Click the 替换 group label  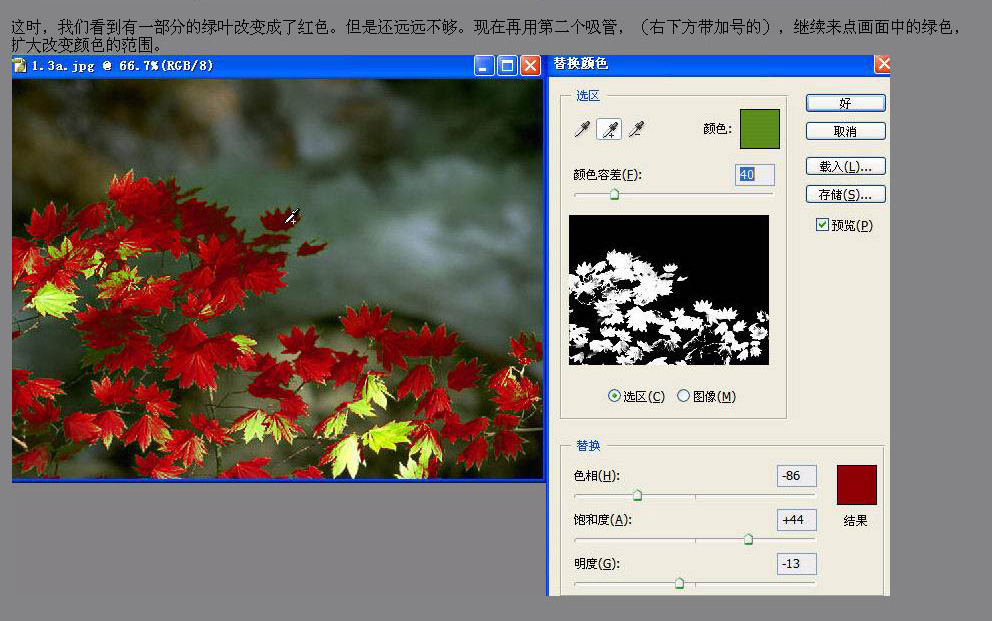(x=588, y=446)
